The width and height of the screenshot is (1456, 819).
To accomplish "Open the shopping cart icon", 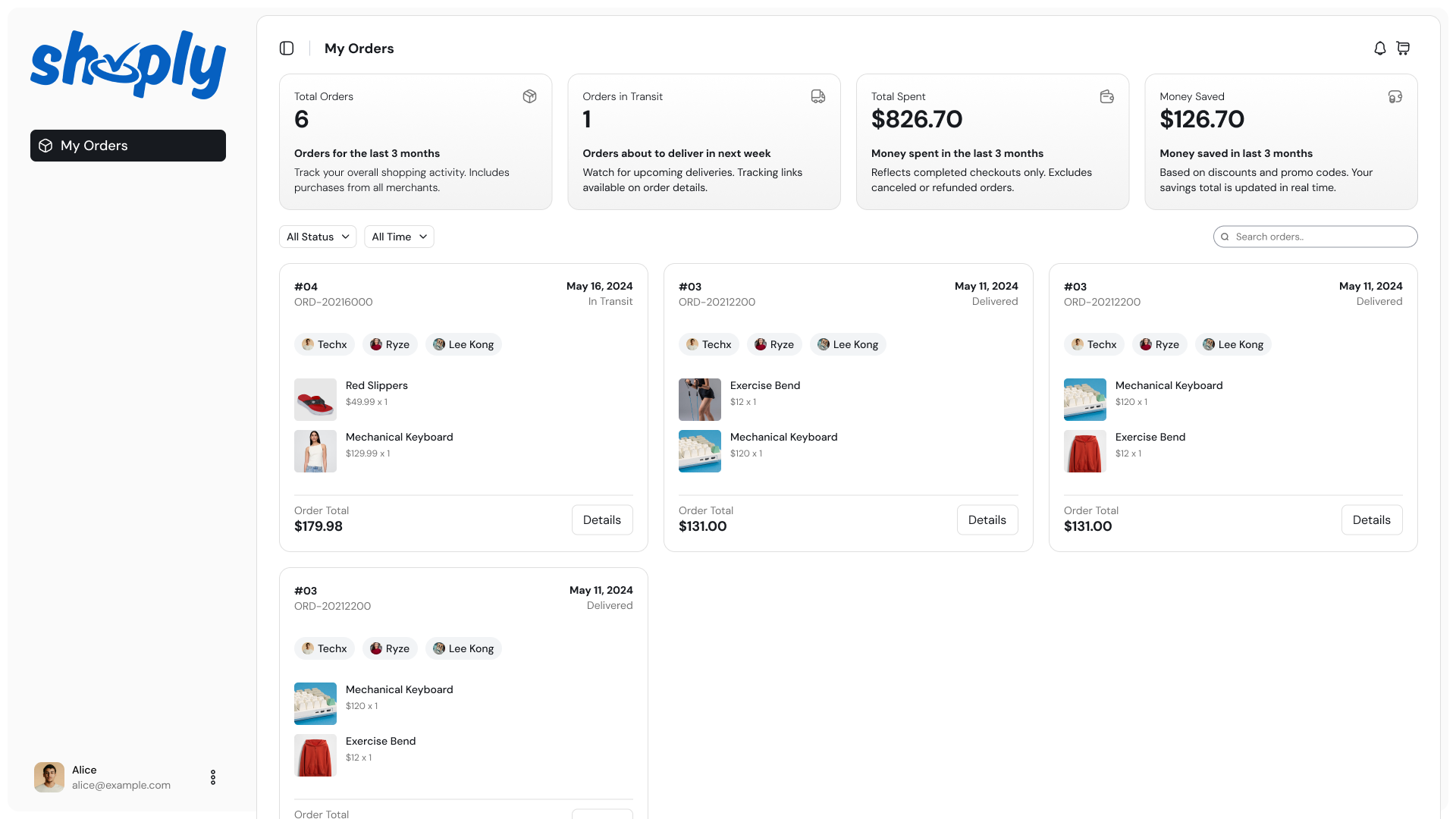I will [1403, 49].
